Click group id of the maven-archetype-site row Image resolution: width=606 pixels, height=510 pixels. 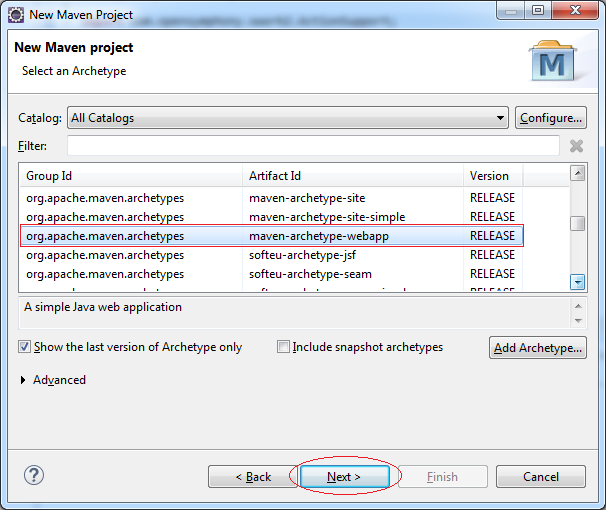[105, 198]
